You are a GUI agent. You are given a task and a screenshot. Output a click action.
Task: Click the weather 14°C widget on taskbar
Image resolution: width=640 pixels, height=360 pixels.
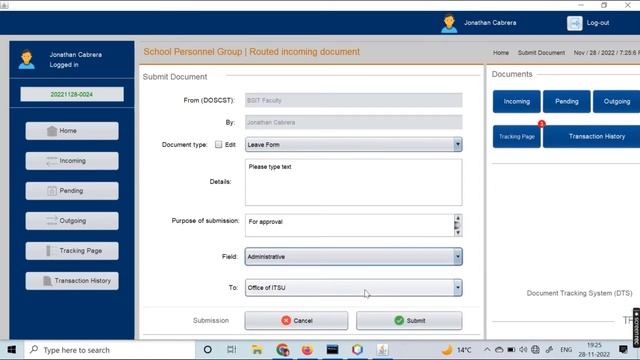[457, 350]
